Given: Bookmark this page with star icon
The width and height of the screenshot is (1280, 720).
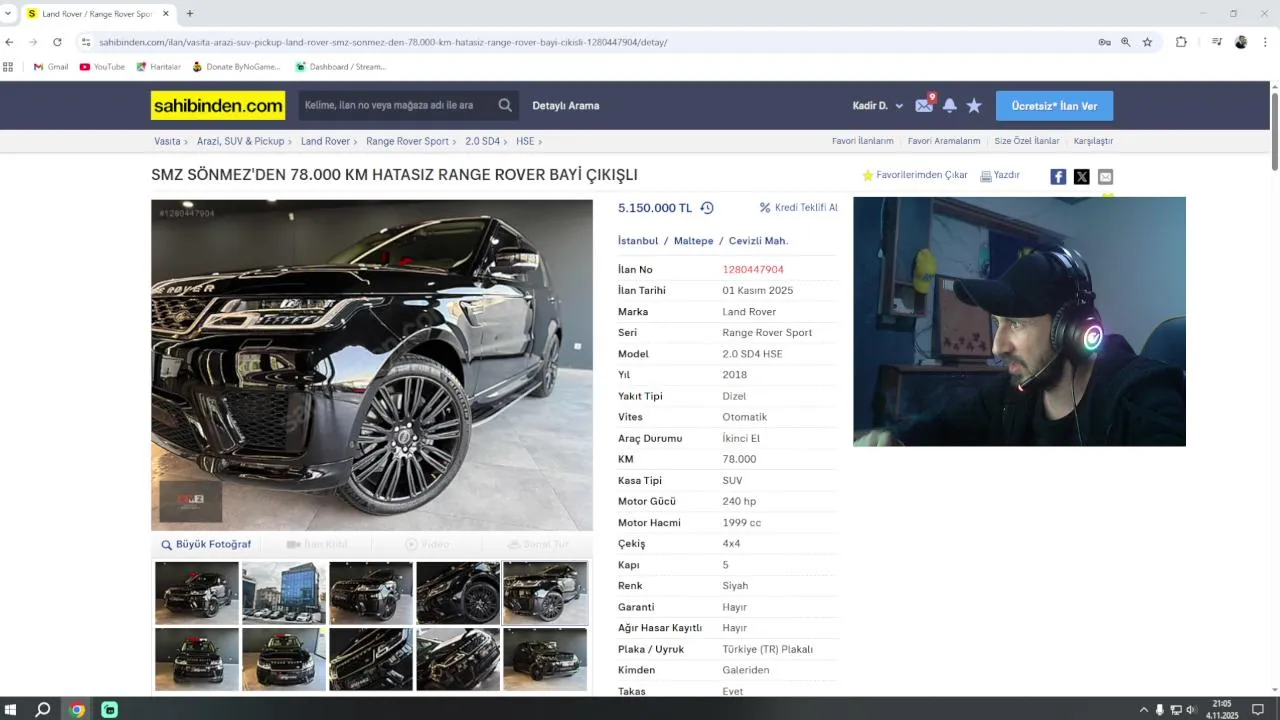Looking at the screenshot, I should click(x=1147, y=42).
